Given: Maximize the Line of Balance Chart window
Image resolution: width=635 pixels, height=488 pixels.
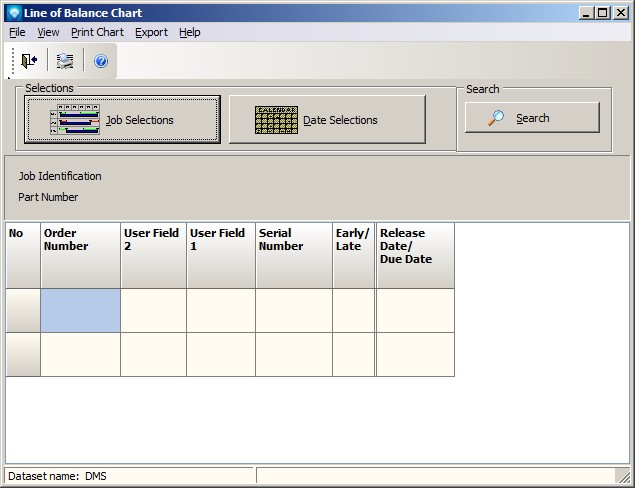Looking at the screenshot, I should (x=603, y=13).
